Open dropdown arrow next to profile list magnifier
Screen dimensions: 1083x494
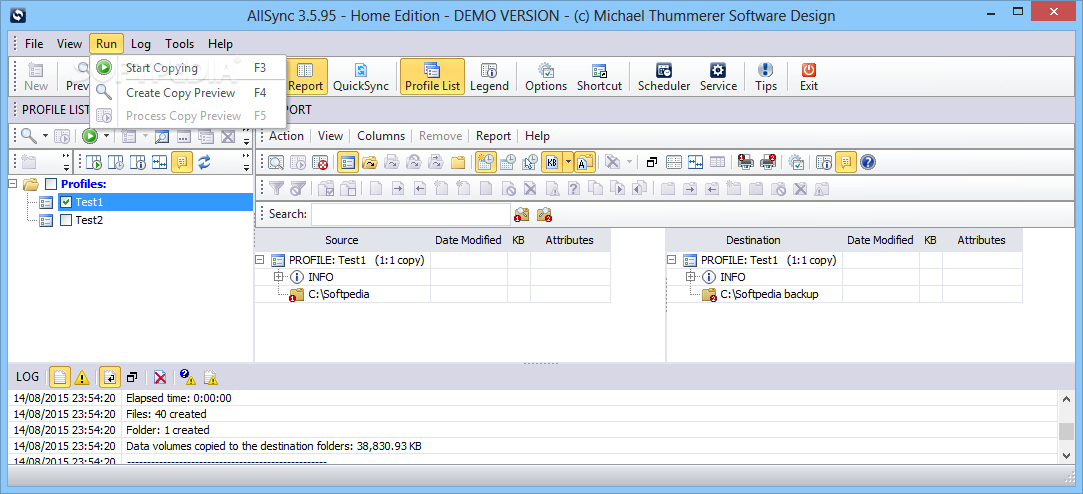pyautogui.click(x=46, y=136)
